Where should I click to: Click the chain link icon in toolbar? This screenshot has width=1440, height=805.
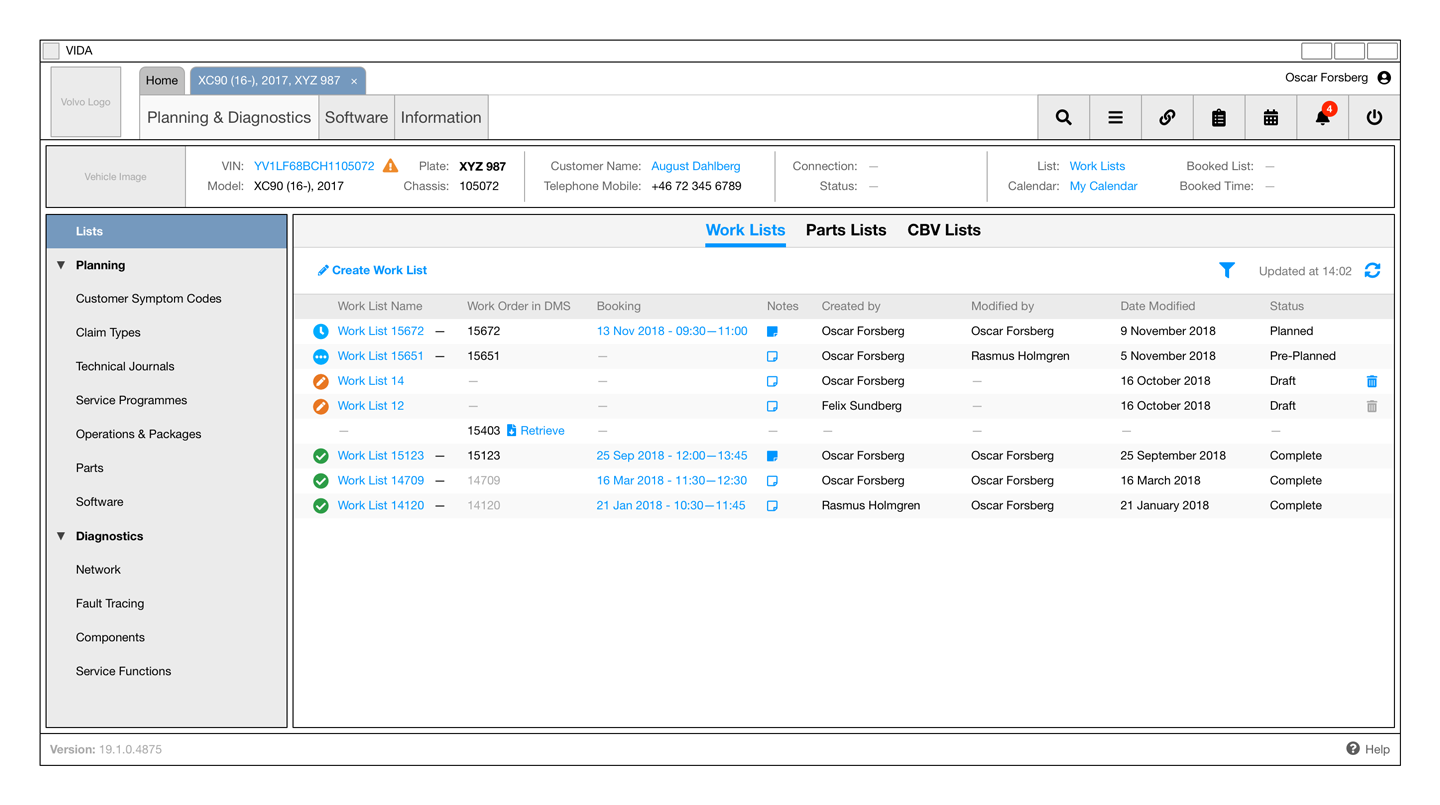pos(1167,117)
